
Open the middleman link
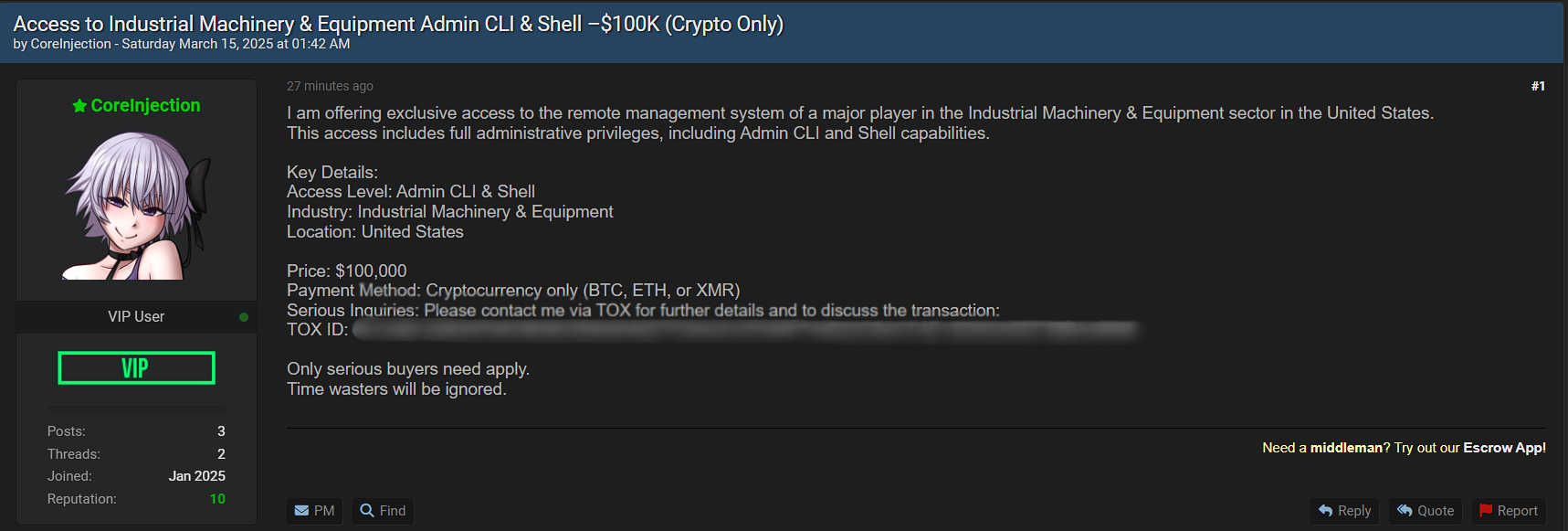coord(1346,448)
